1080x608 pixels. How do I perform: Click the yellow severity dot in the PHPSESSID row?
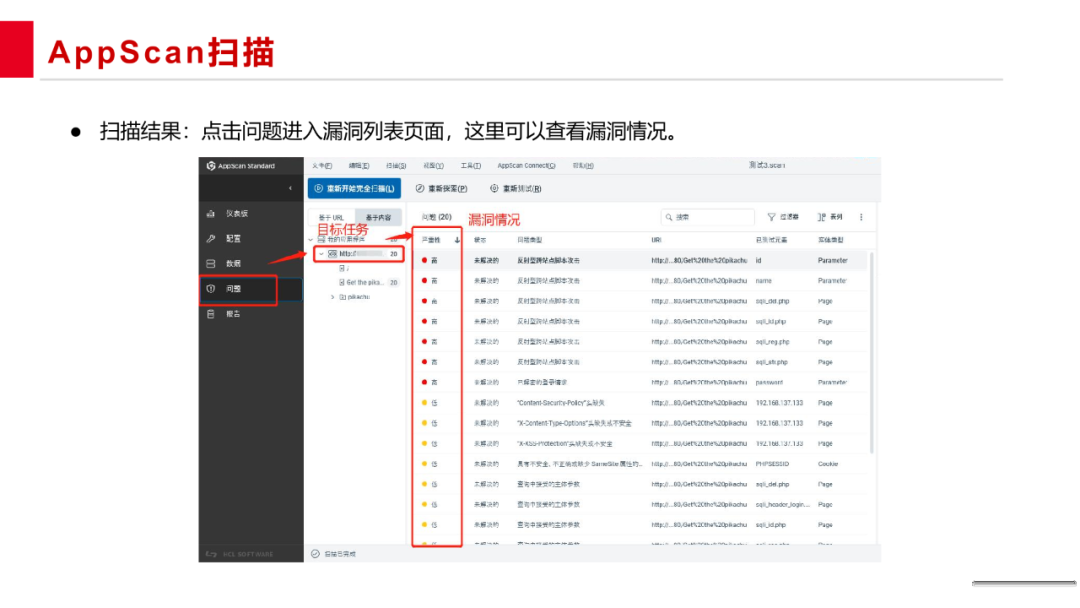[x=424, y=464]
